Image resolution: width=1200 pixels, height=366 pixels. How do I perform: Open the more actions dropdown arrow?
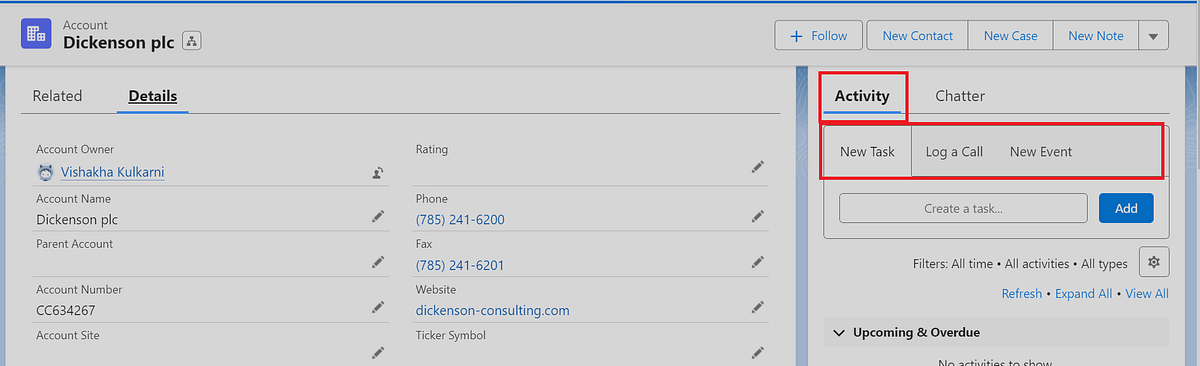[x=1153, y=36]
